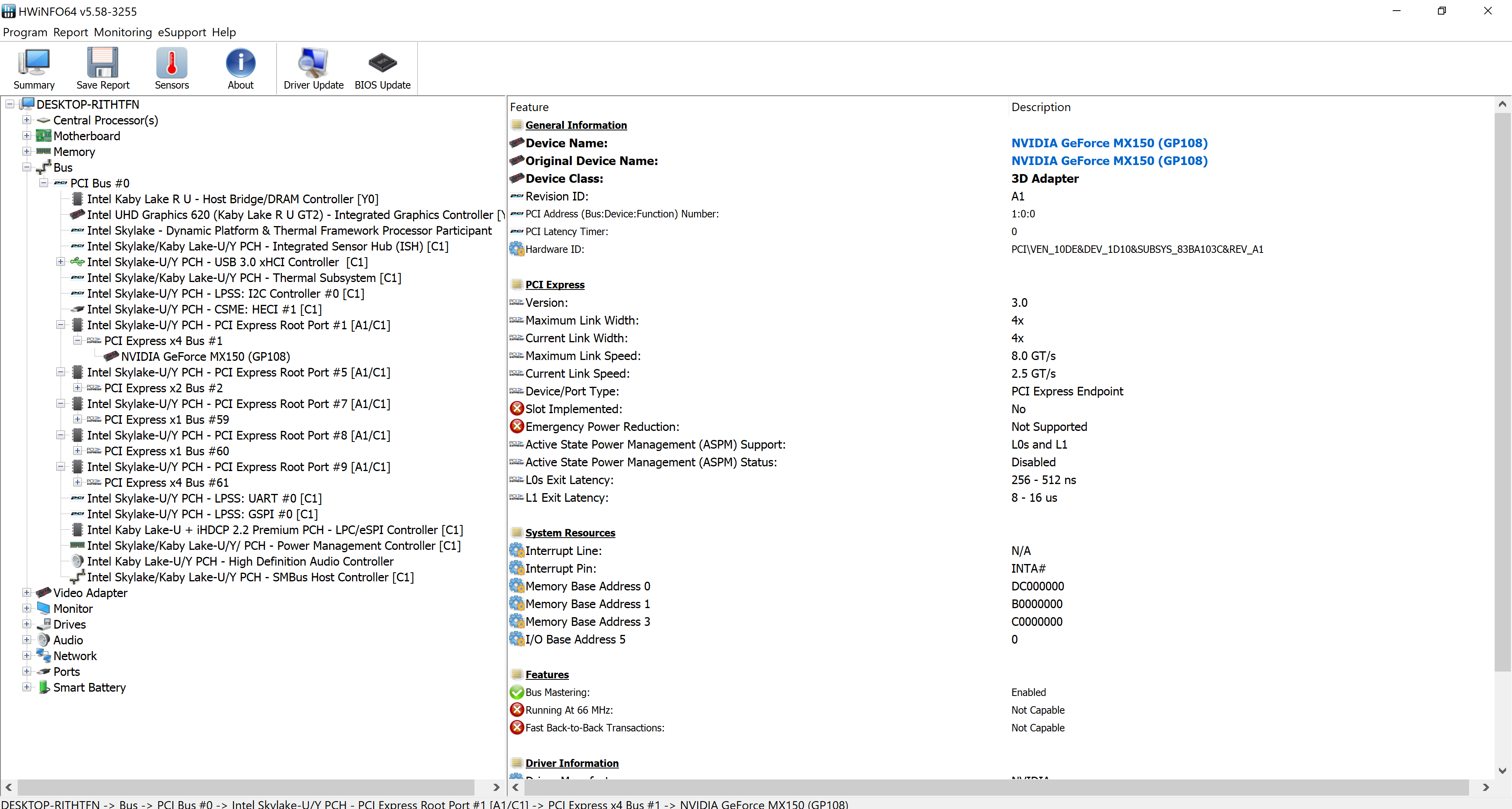The height and width of the screenshot is (809, 1512).
Task: Expand the Central Processor(s) node
Action: point(26,121)
